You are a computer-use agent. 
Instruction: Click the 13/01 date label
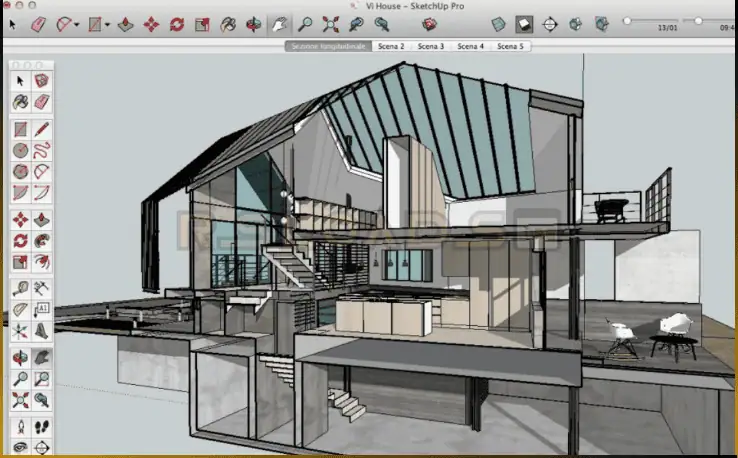(x=667, y=28)
